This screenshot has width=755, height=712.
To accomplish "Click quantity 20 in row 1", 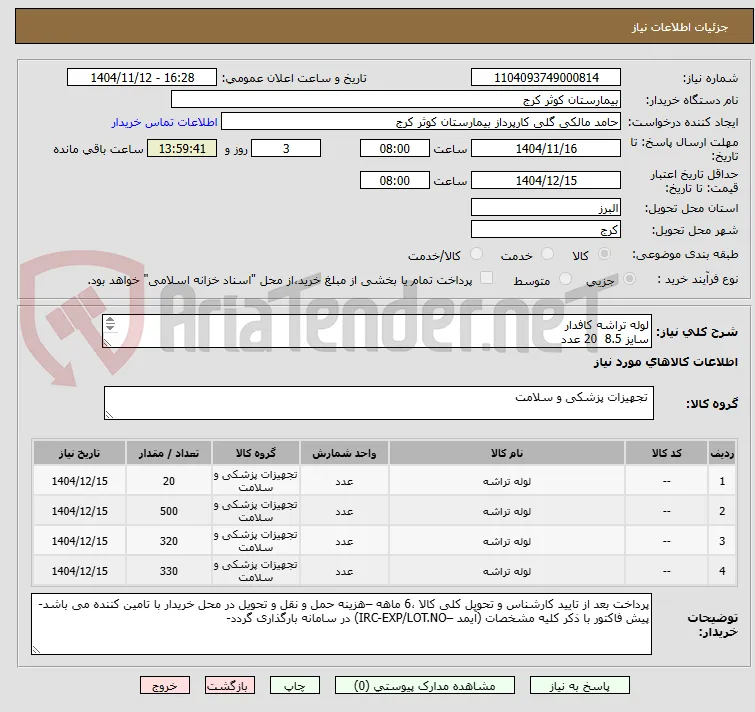I will tap(169, 481).
